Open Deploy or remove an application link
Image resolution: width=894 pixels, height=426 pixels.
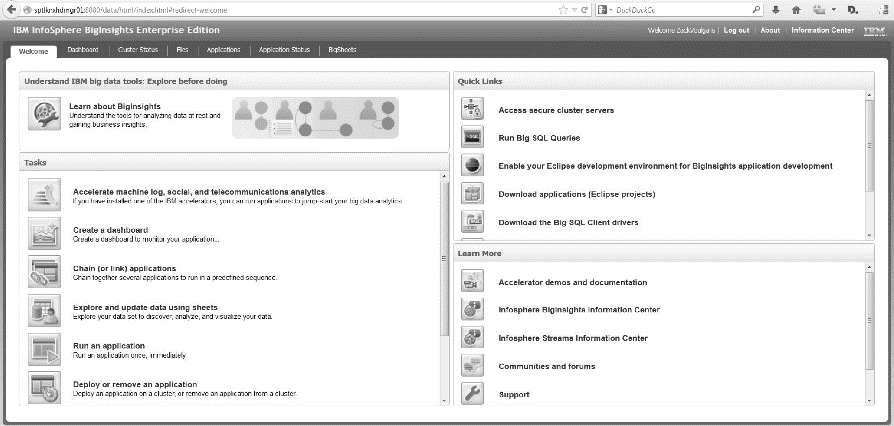[x=135, y=384]
